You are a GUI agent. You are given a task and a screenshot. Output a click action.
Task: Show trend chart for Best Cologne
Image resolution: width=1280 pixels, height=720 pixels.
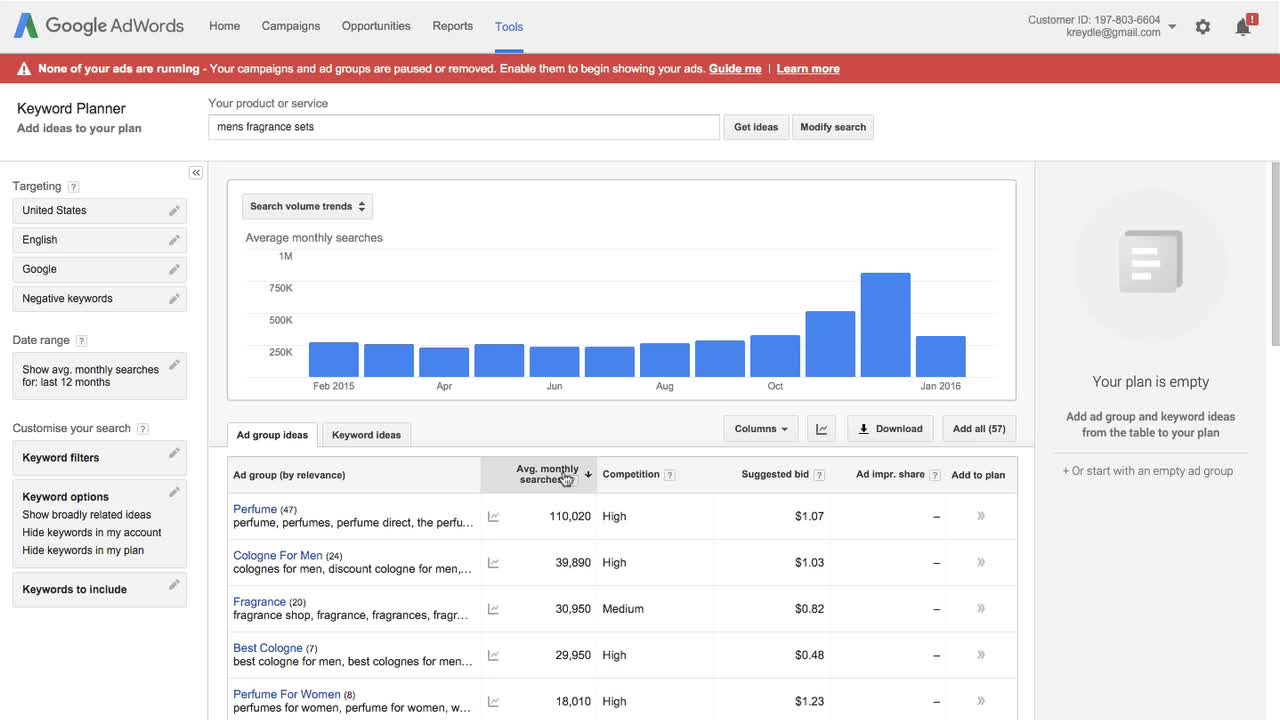click(493, 656)
